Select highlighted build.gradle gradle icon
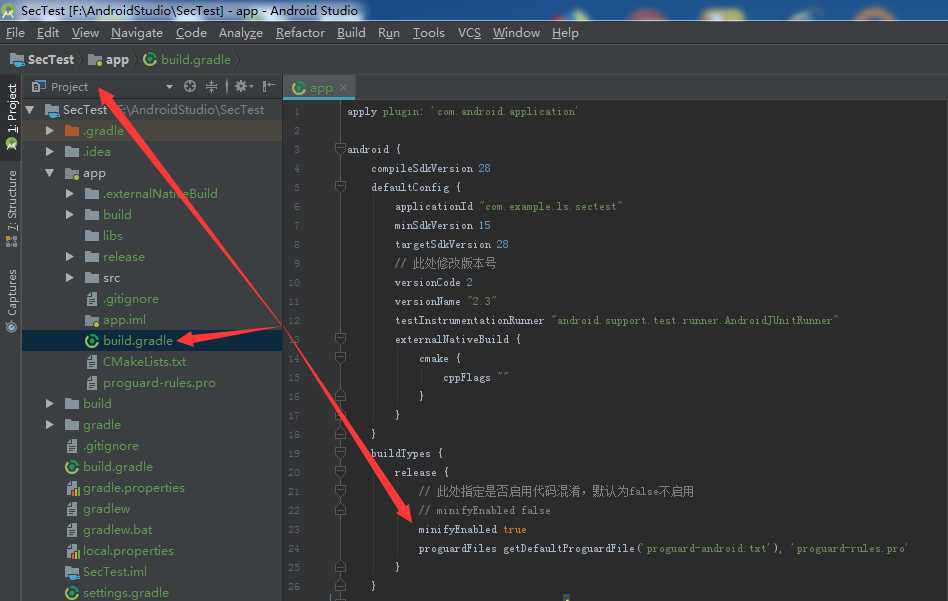Screen dimensions: 948x601 pyautogui.click(x=92, y=341)
